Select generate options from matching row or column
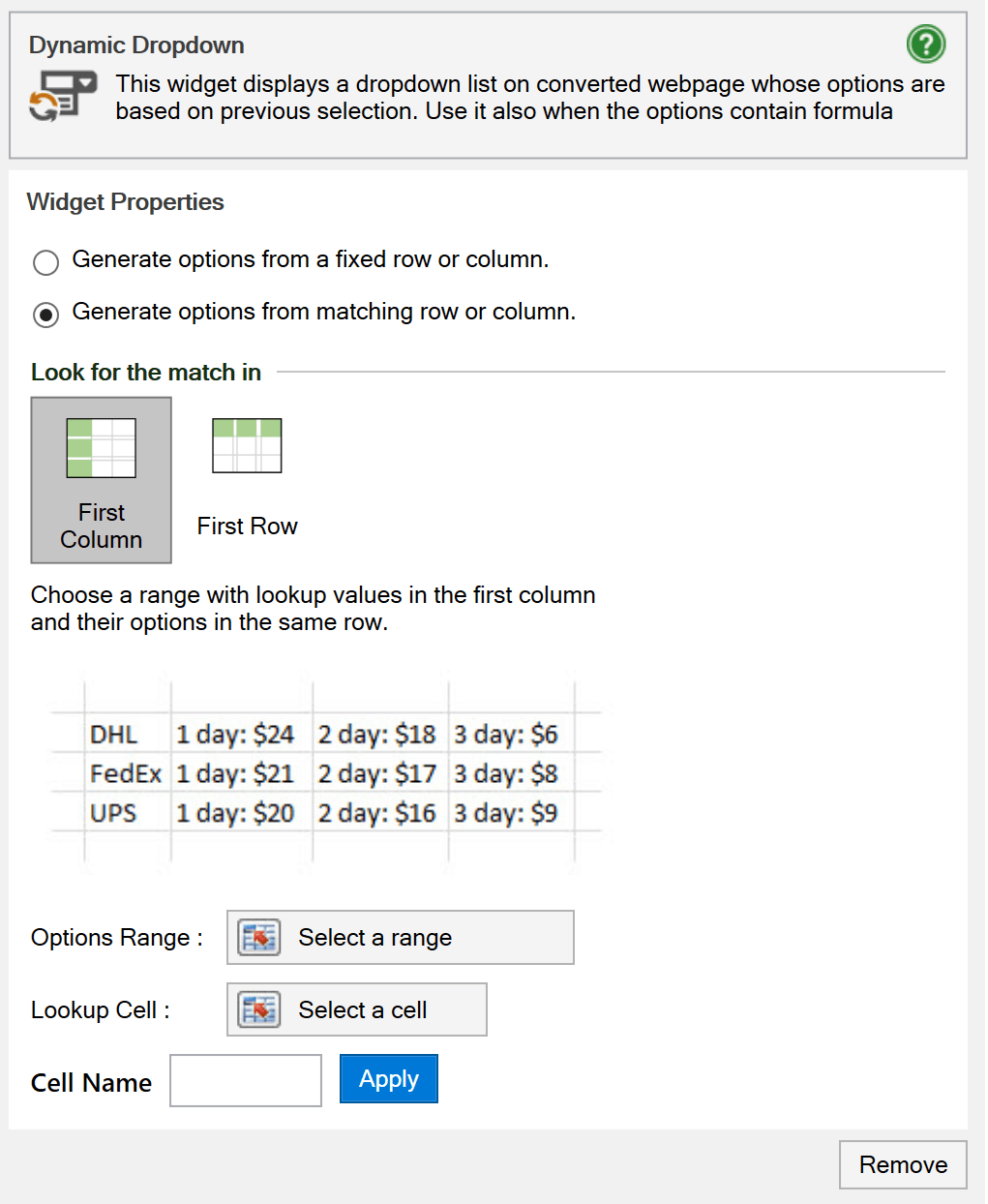 tap(45, 315)
